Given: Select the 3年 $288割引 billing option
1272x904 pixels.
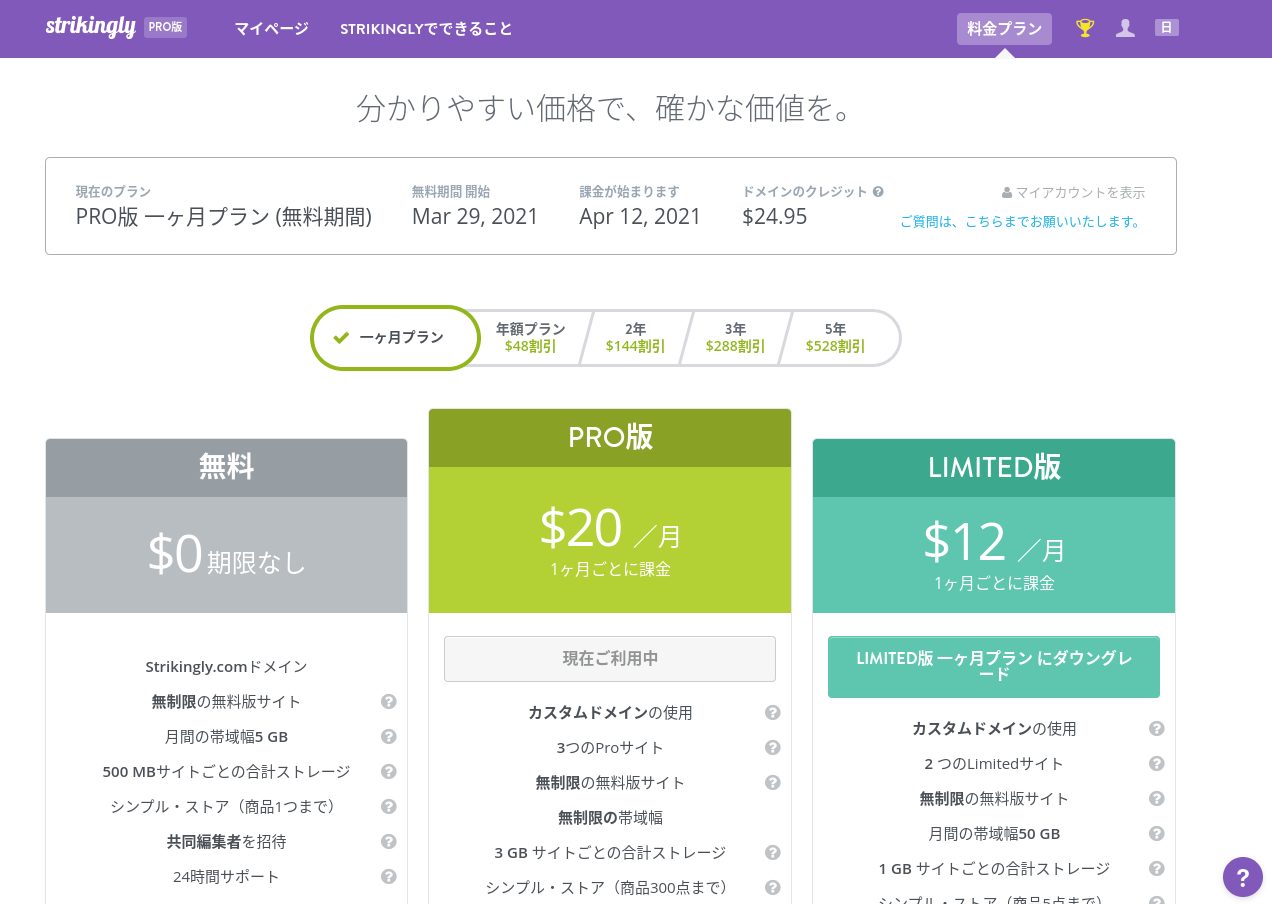Looking at the screenshot, I should coord(735,338).
